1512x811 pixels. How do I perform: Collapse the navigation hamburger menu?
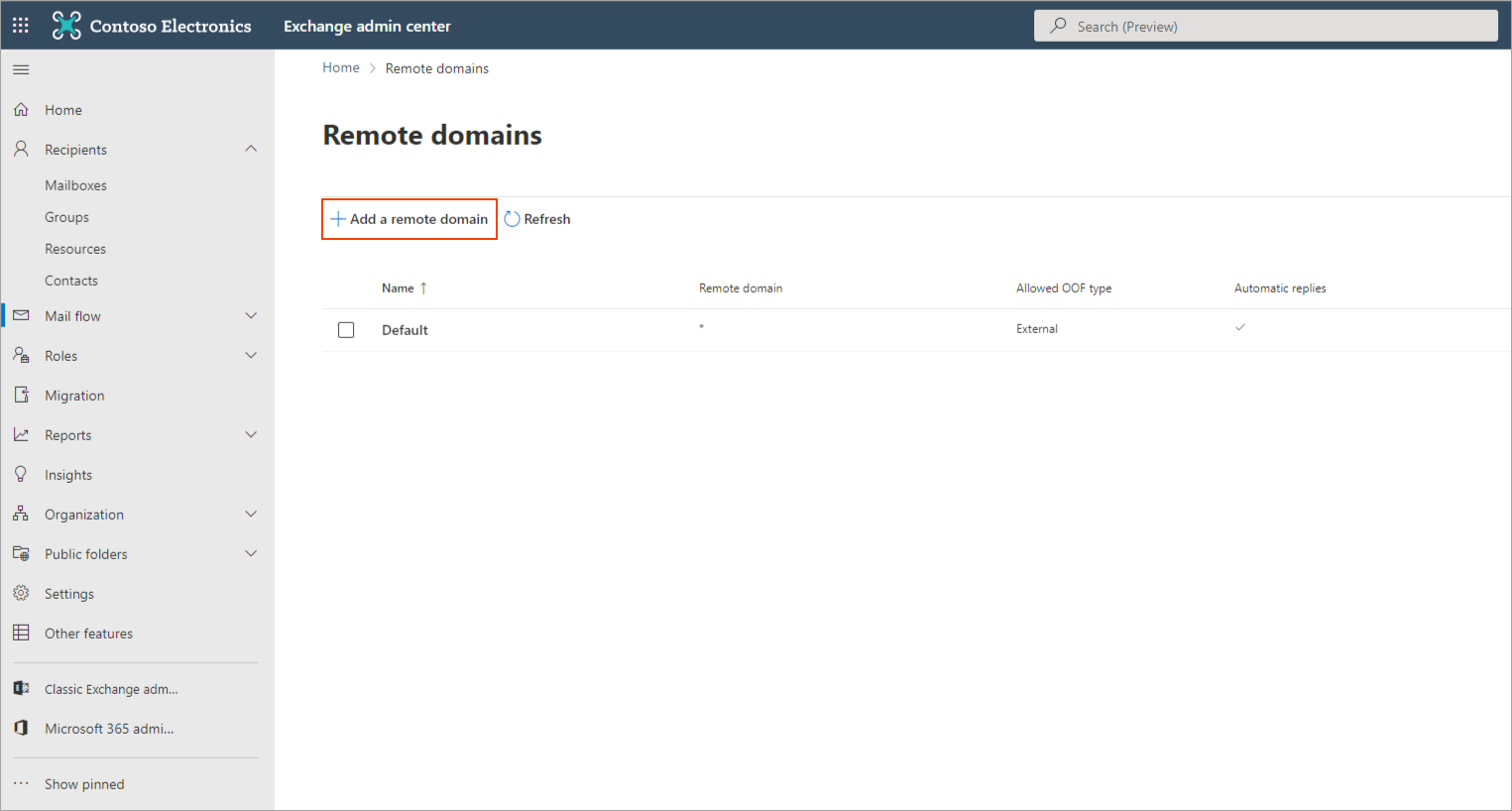tap(21, 69)
